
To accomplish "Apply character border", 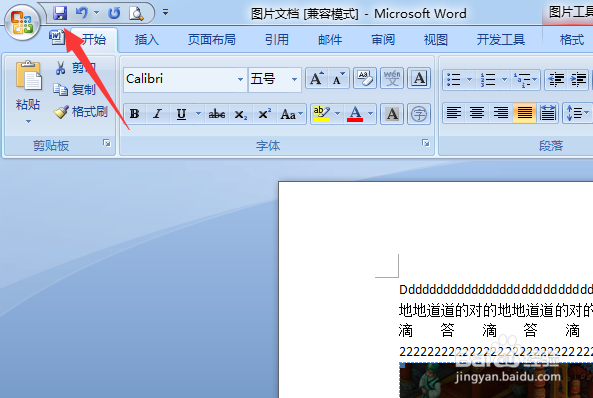I will click(x=419, y=78).
